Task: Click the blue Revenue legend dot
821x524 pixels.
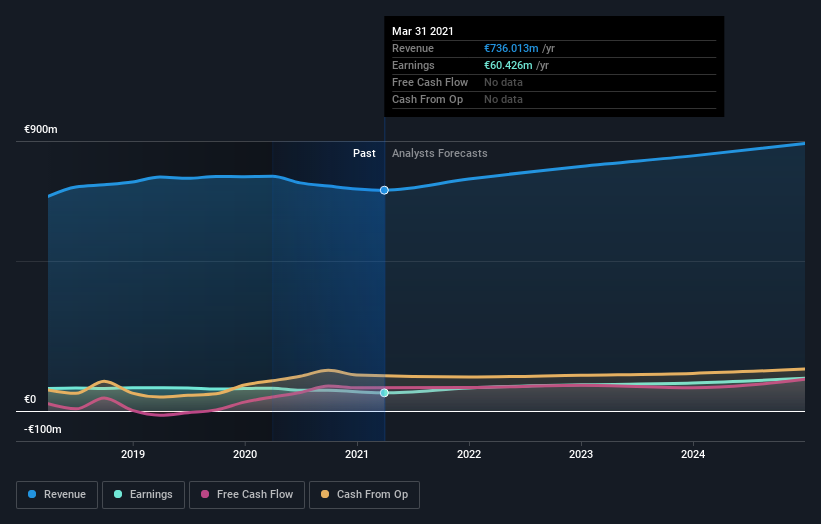Action: pyautogui.click(x=32, y=494)
